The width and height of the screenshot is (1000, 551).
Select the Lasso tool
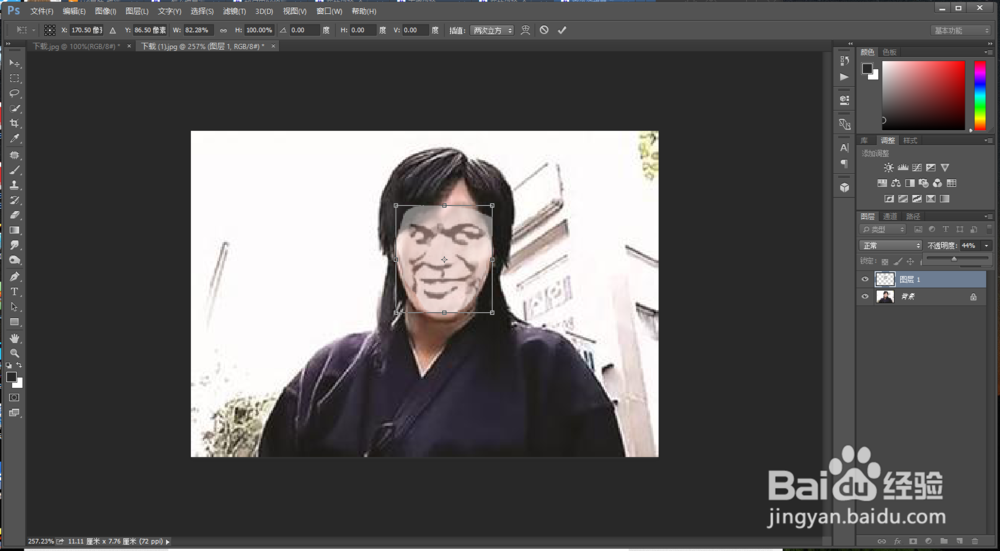[x=14, y=93]
